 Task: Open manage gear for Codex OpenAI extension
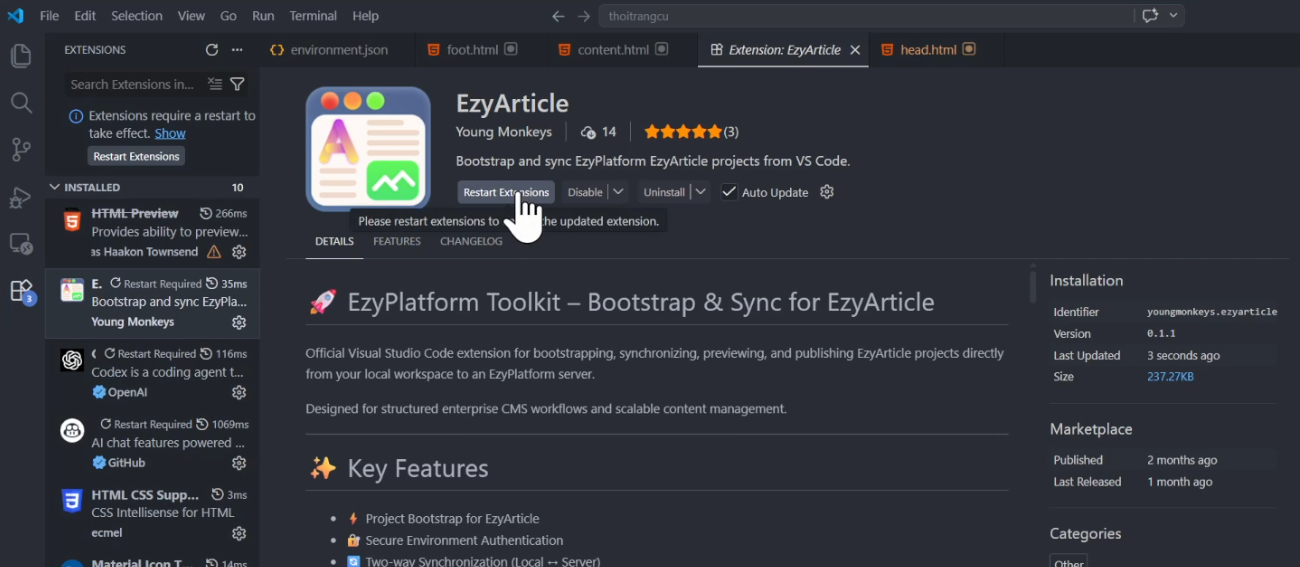[239, 393]
